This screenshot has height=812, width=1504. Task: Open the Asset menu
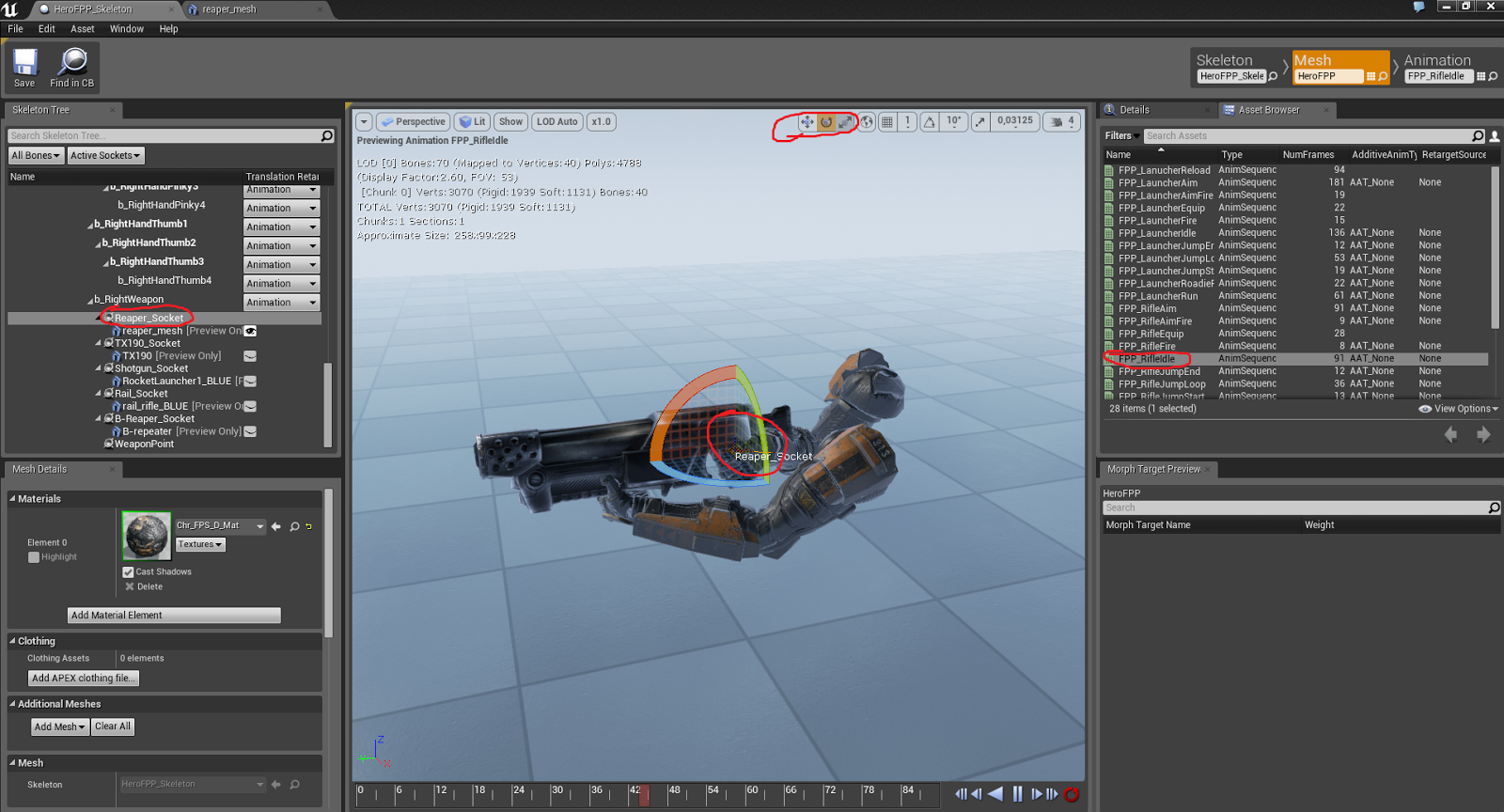82,29
